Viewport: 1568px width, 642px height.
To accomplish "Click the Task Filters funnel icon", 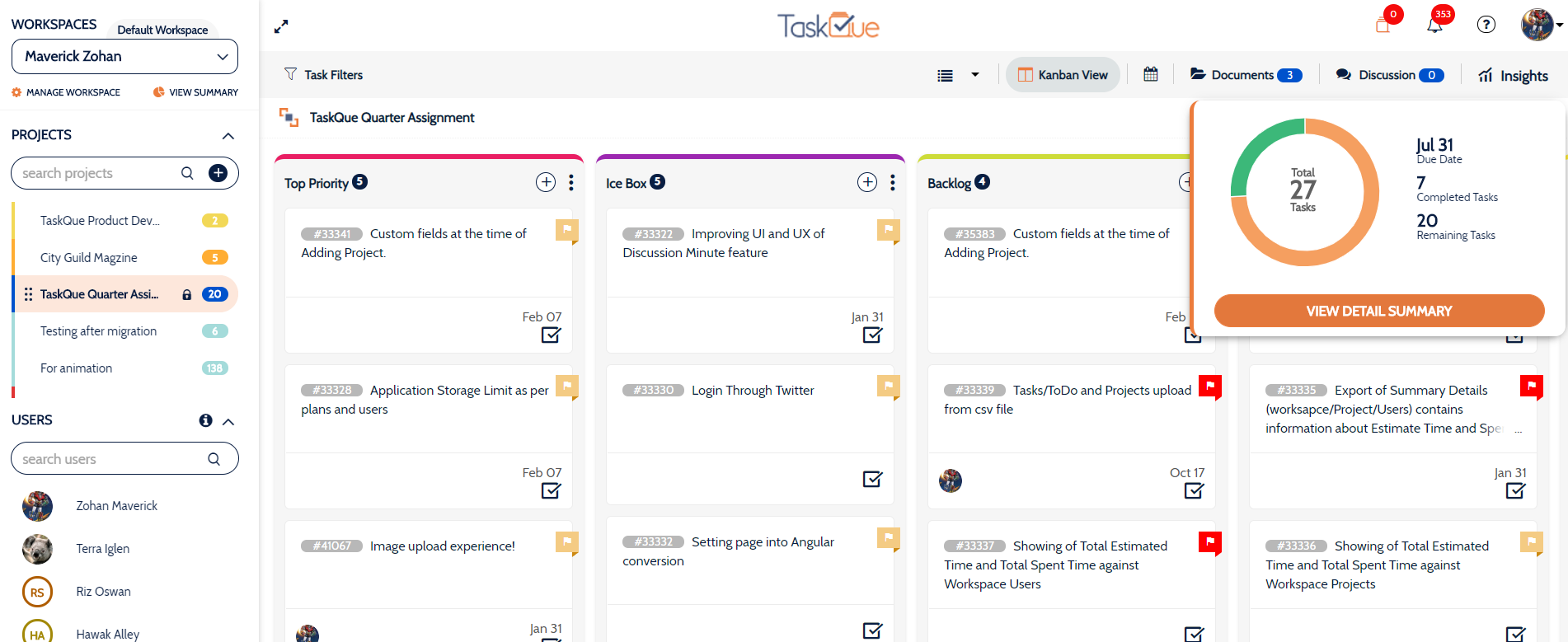I will point(290,74).
